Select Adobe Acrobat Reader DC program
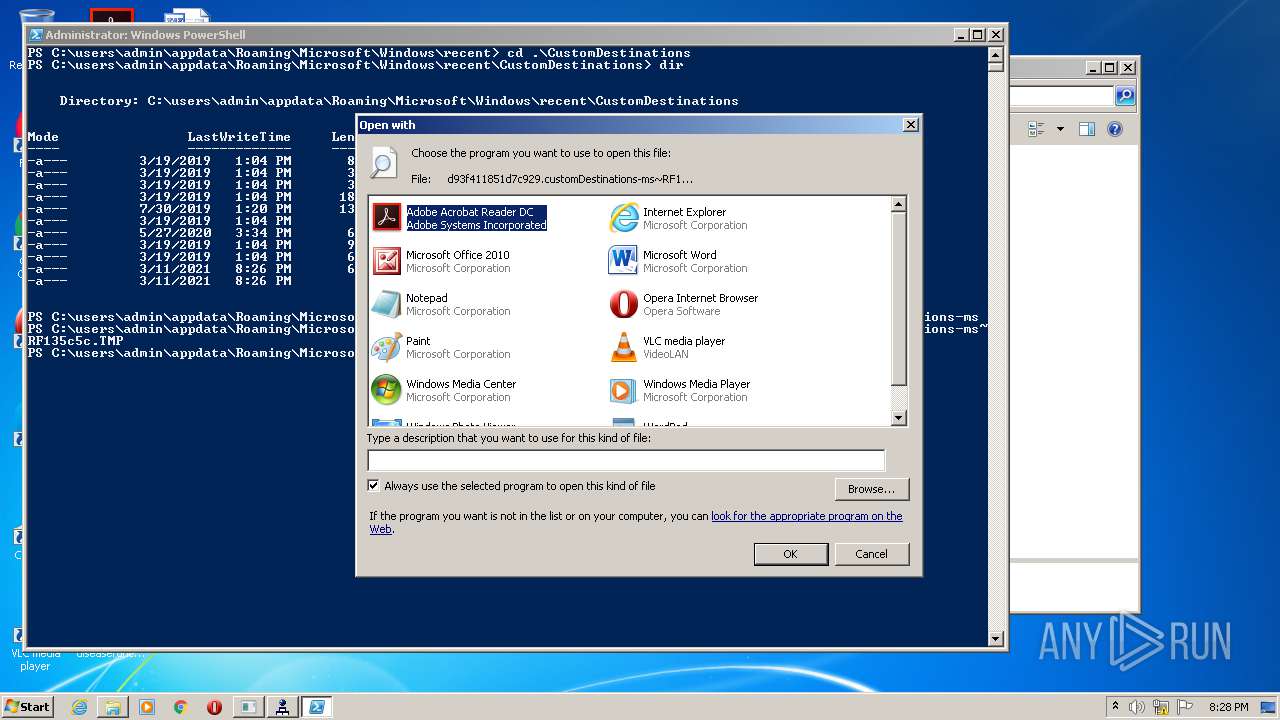The width and height of the screenshot is (1280, 720). (460, 218)
